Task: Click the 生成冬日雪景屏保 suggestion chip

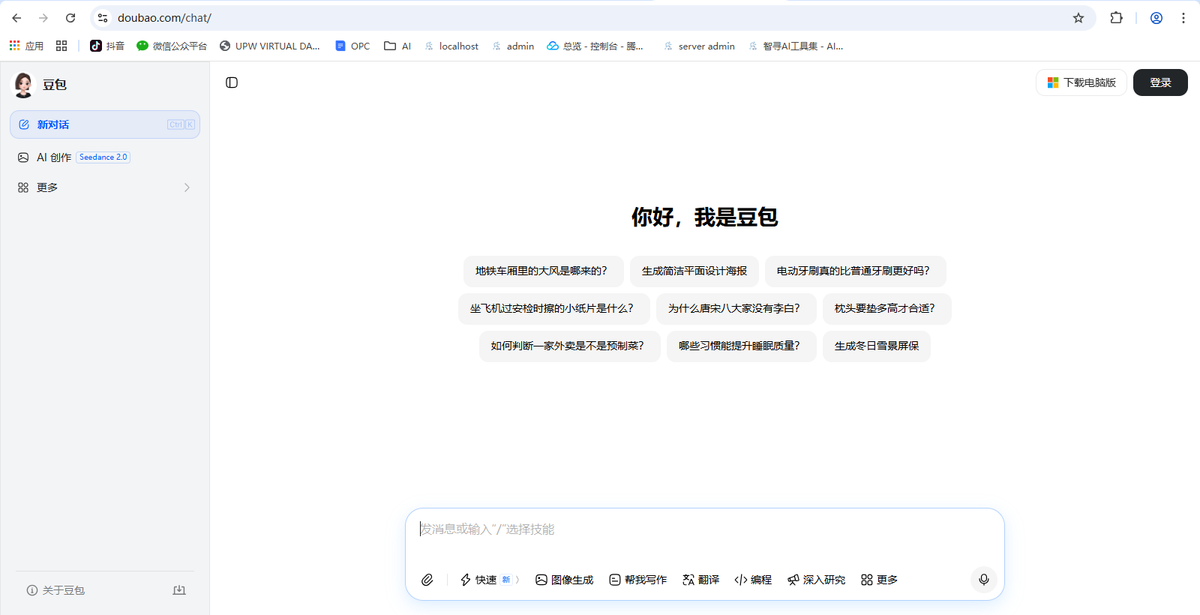Action: 876,346
